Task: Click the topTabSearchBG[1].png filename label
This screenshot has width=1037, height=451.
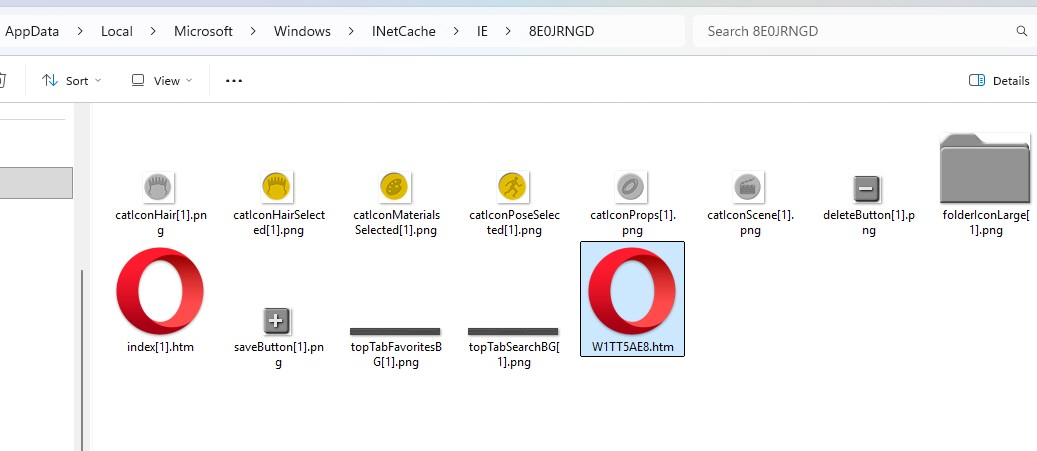Action: 514,354
